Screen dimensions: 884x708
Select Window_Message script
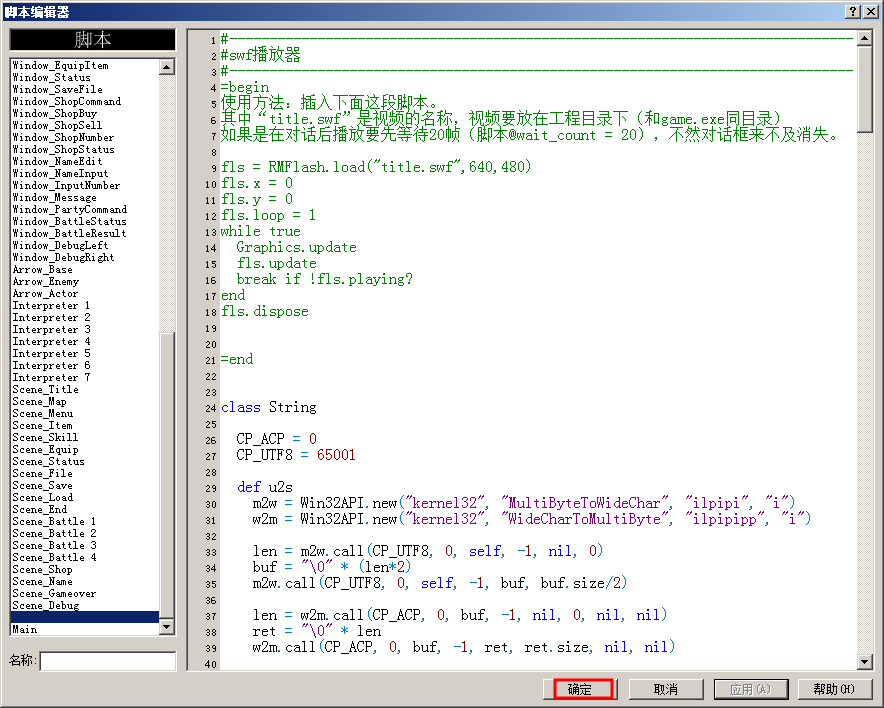point(54,197)
